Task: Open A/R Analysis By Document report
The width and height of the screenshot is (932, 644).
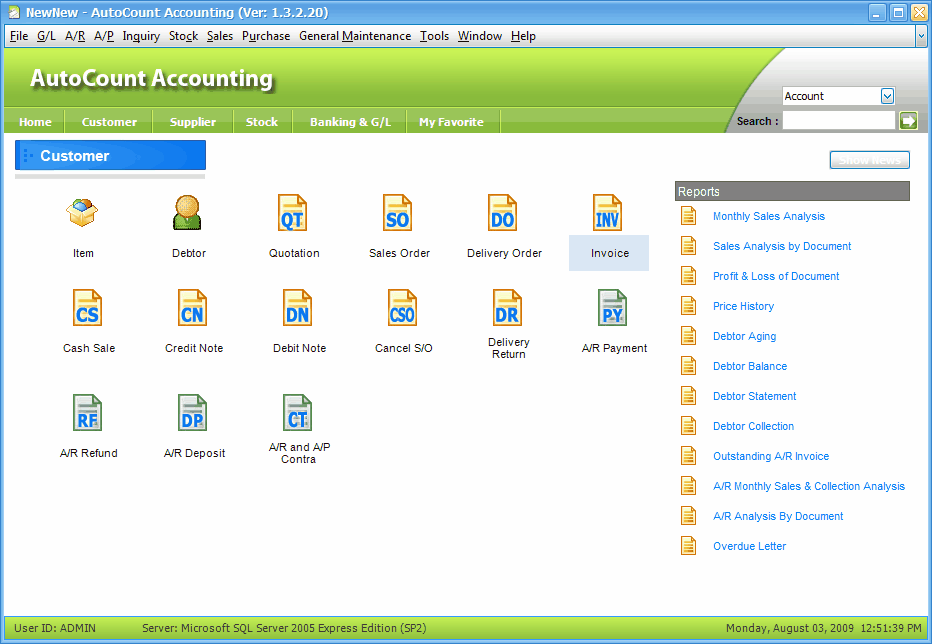Action: 777,516
